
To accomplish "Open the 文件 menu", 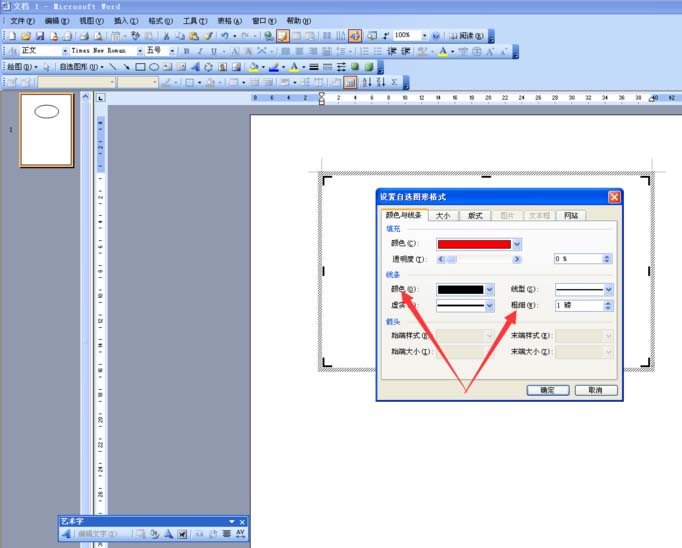I will tap(22, 21).
